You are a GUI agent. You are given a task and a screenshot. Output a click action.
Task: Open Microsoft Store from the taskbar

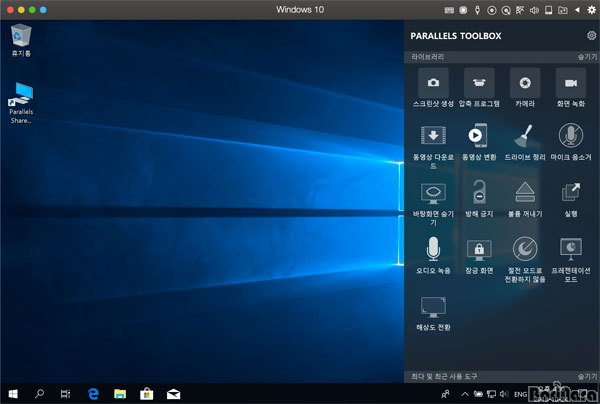tap(147, 394)
